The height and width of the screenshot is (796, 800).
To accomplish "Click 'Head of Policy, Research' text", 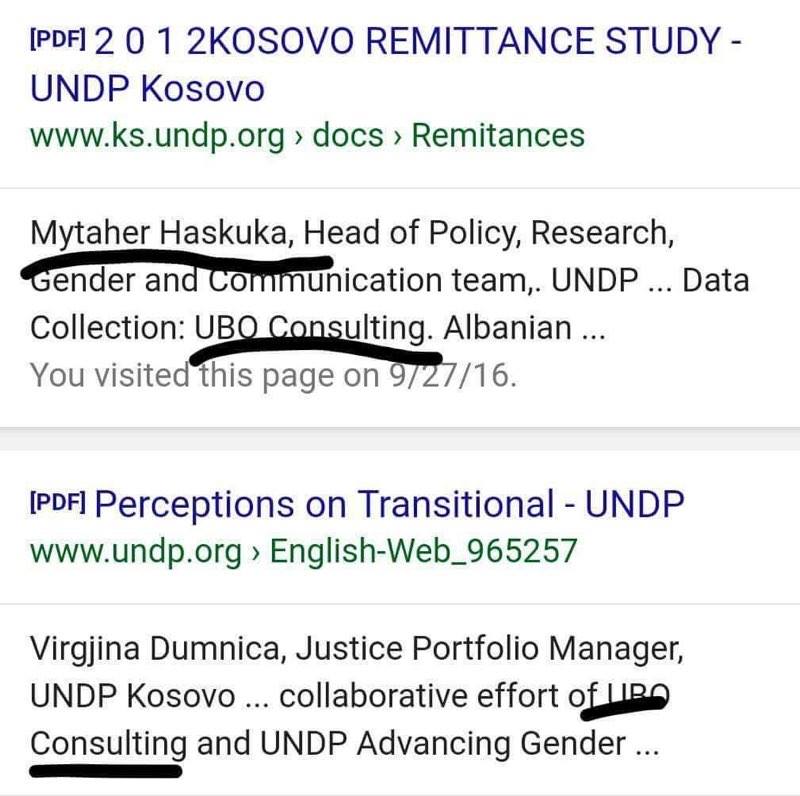I will click(486, 234).
